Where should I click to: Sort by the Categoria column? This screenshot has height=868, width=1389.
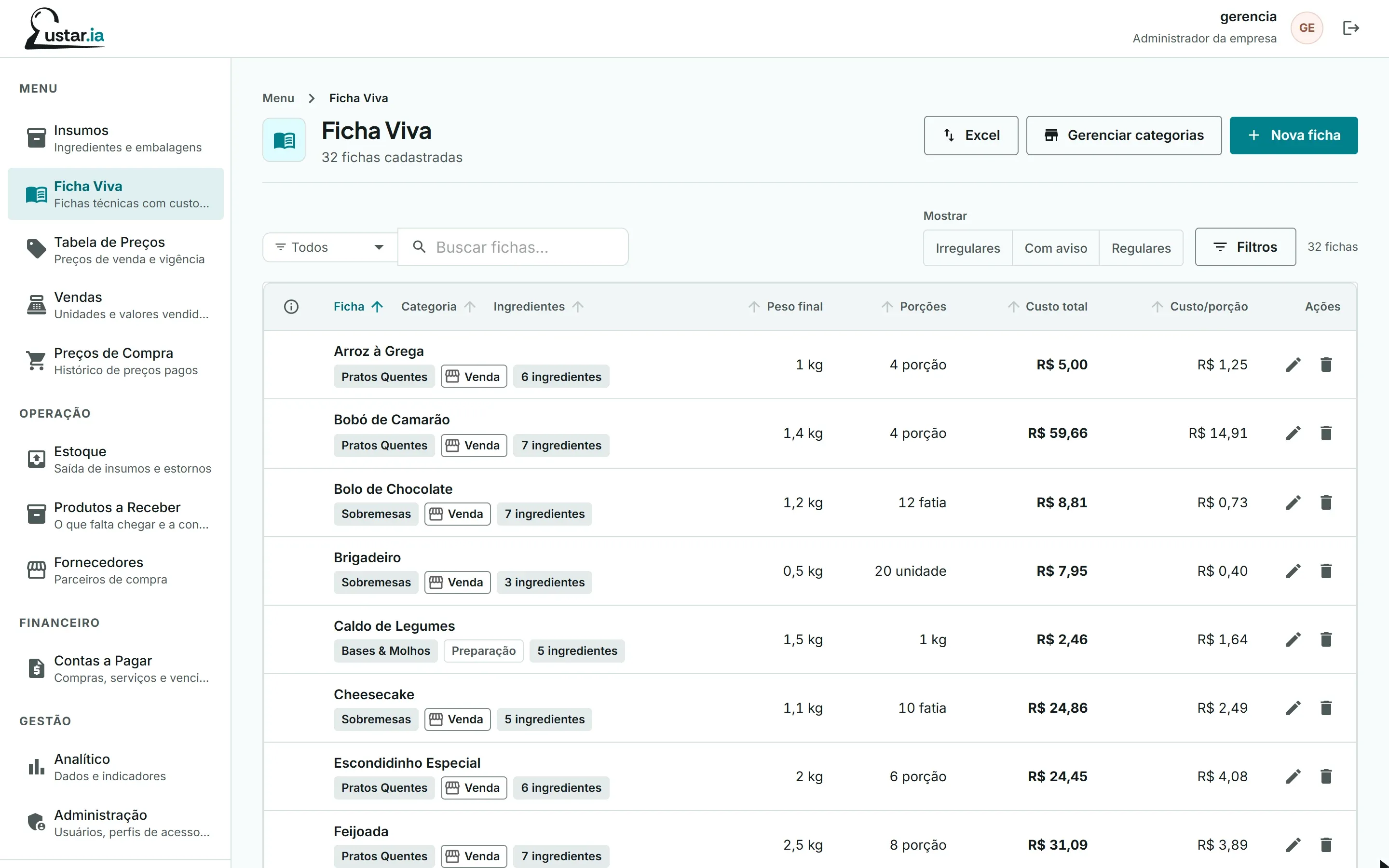[438, 307]
